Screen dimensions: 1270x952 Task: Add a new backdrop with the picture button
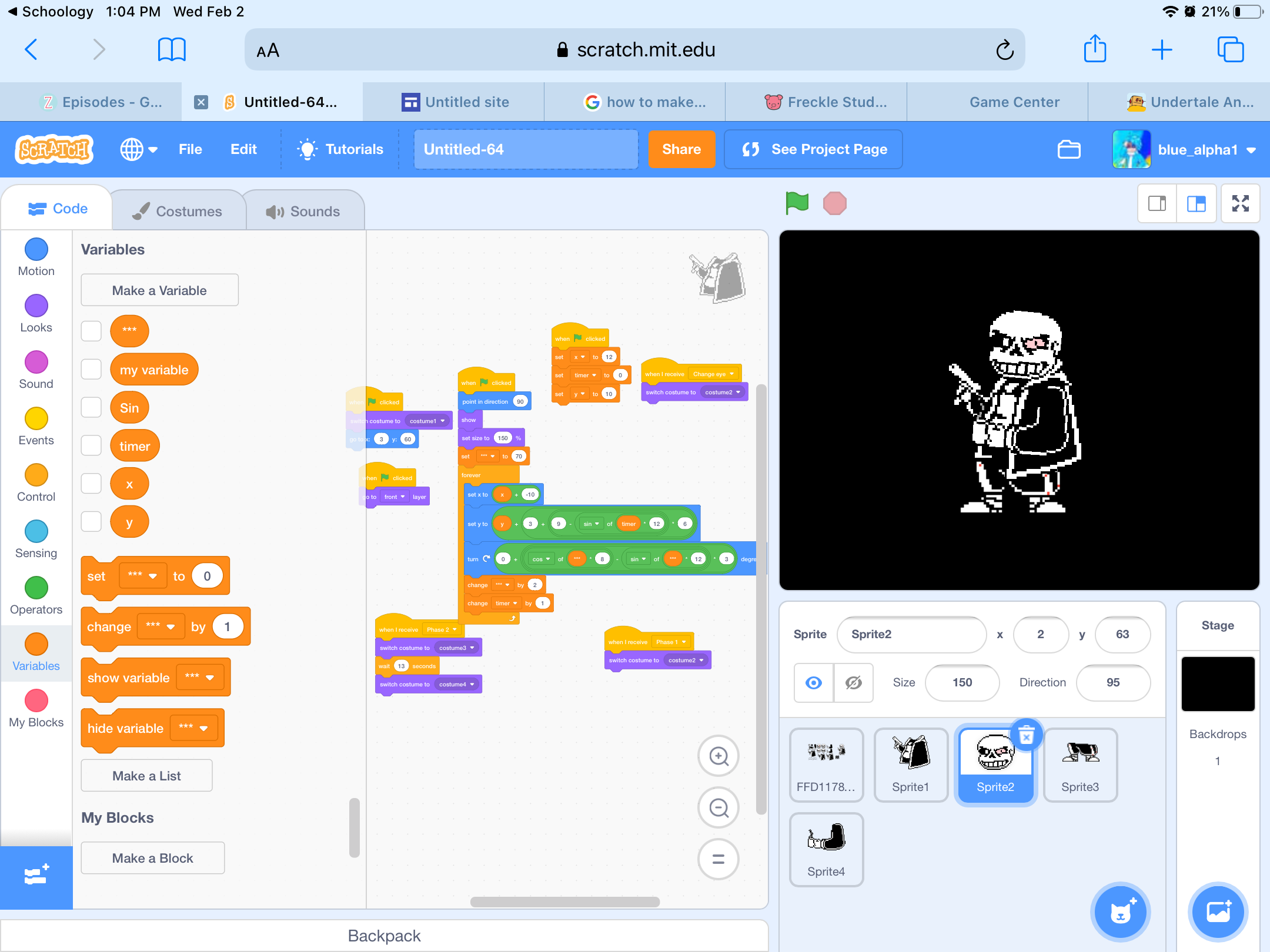1217,911
